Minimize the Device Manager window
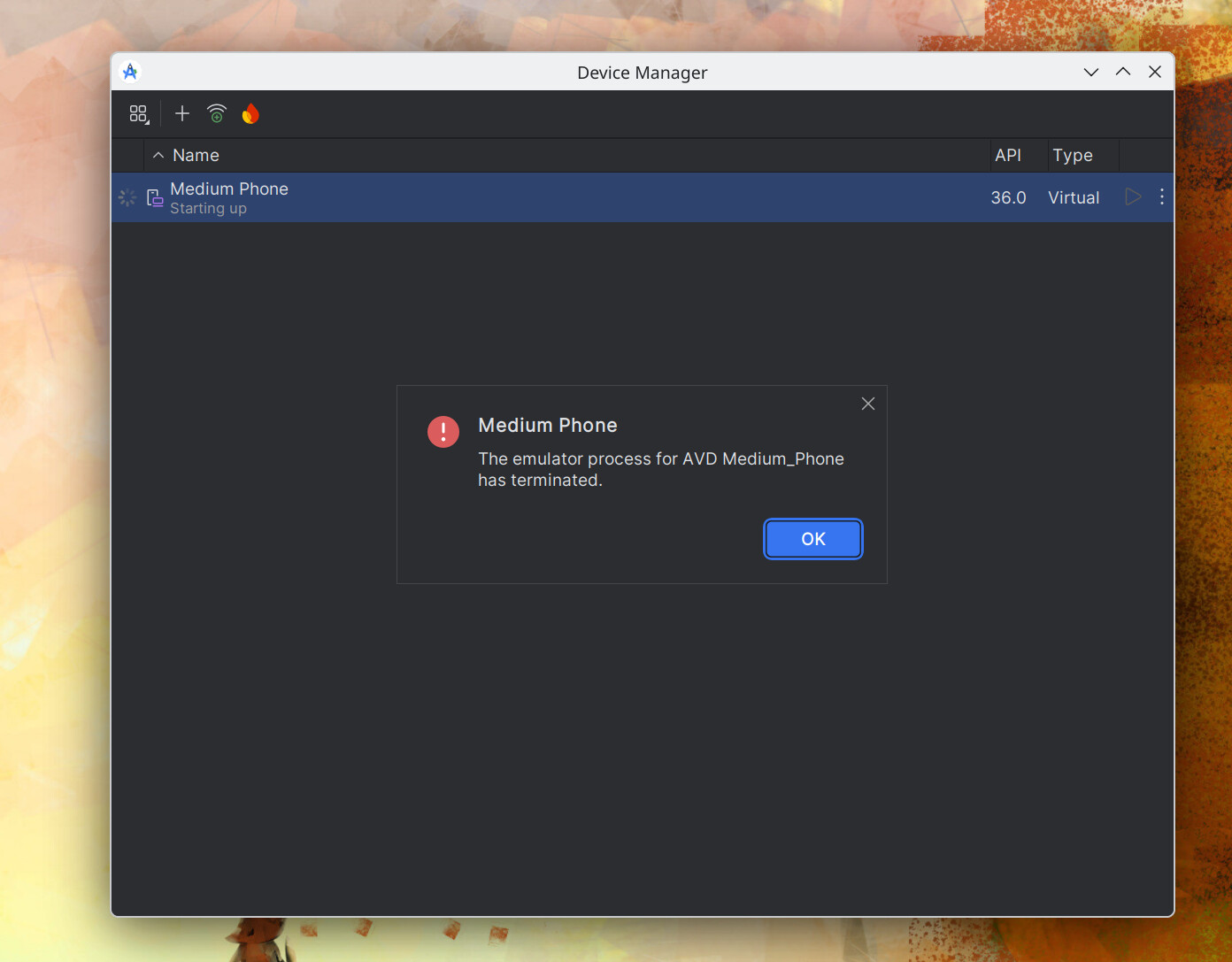The width and height of the screenshot is (1232, 962). pyautogui.click(x=1091, y=72)
